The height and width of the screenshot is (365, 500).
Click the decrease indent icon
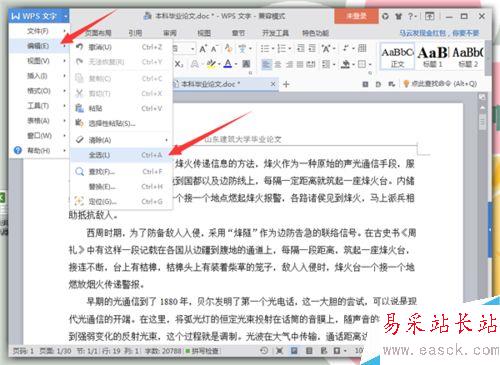click(x=301, y=49)
